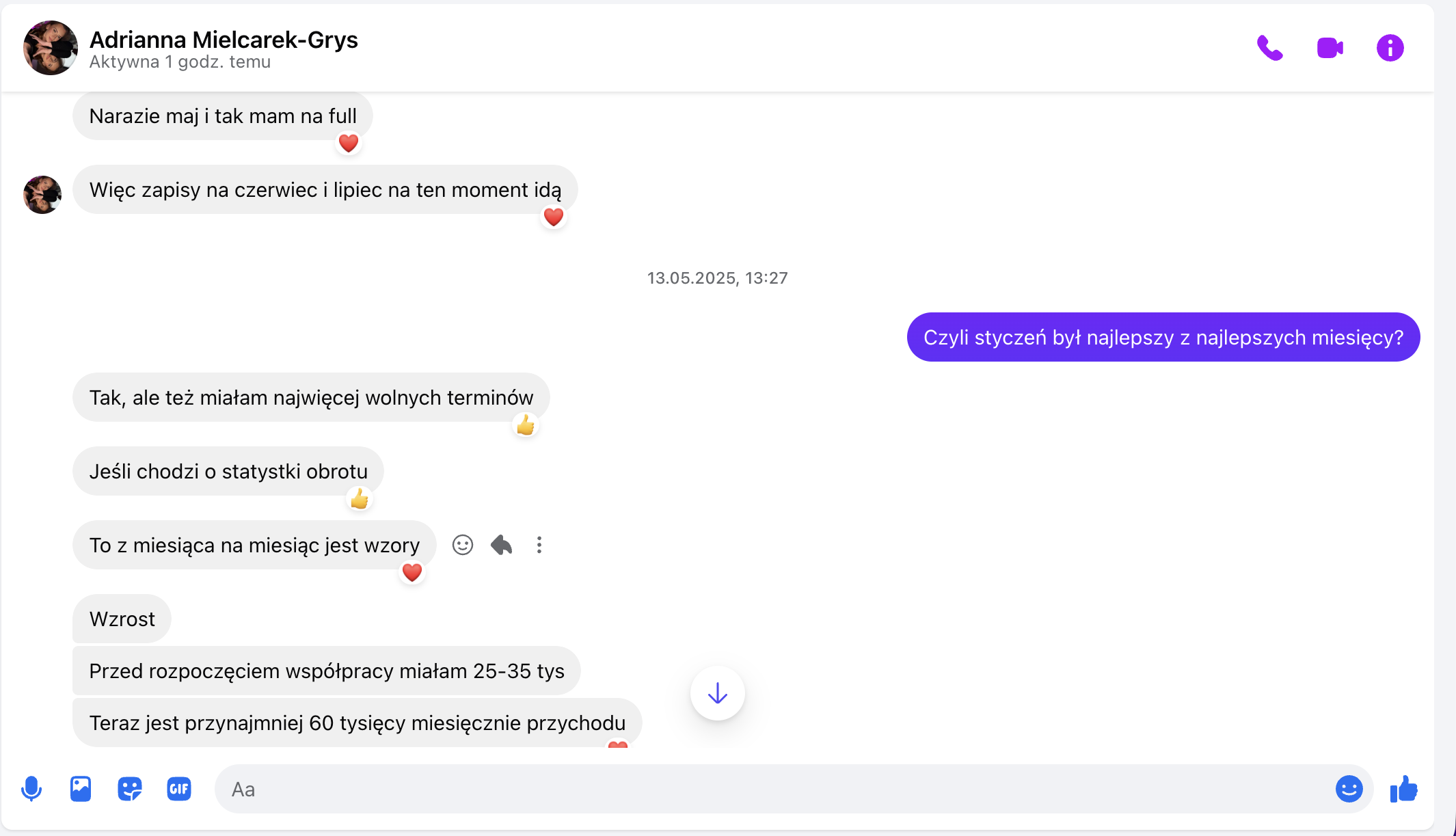
Task: Open Adrianna Mielcarek-Grys profile name
Action: pyautogui.click(x=224, y=40)
